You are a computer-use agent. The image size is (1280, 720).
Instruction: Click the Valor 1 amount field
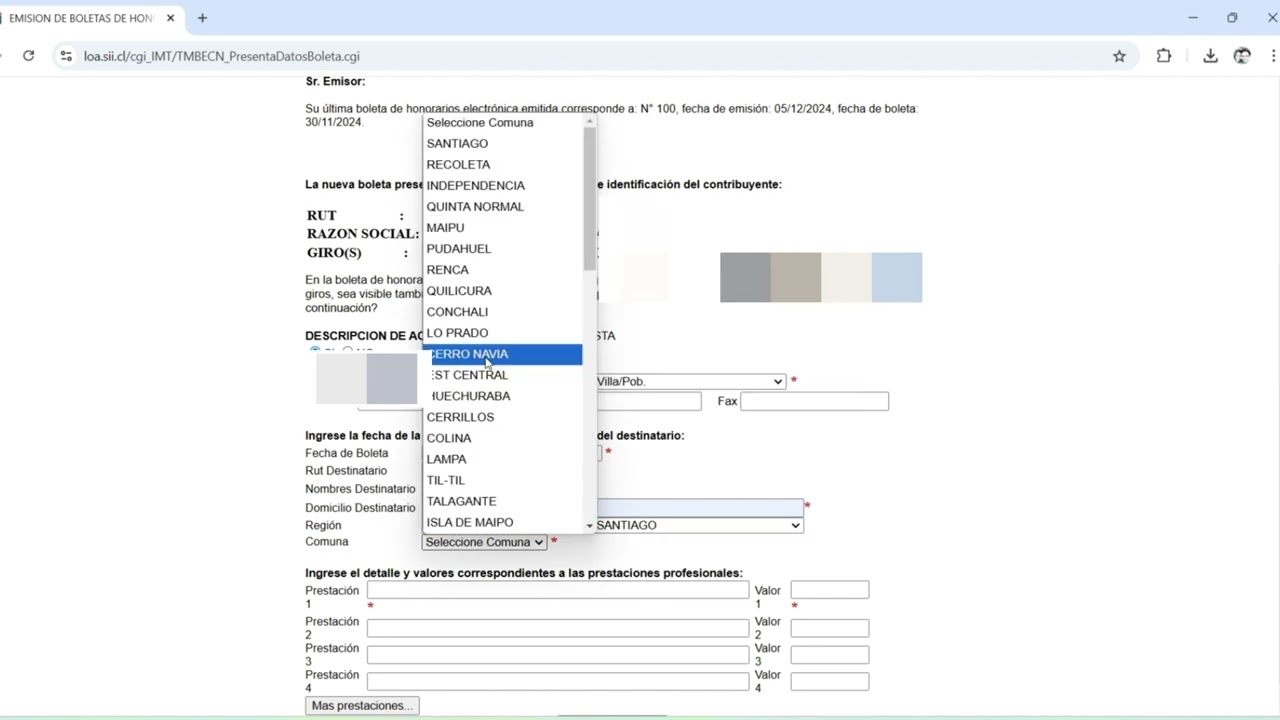coord(830,590)
